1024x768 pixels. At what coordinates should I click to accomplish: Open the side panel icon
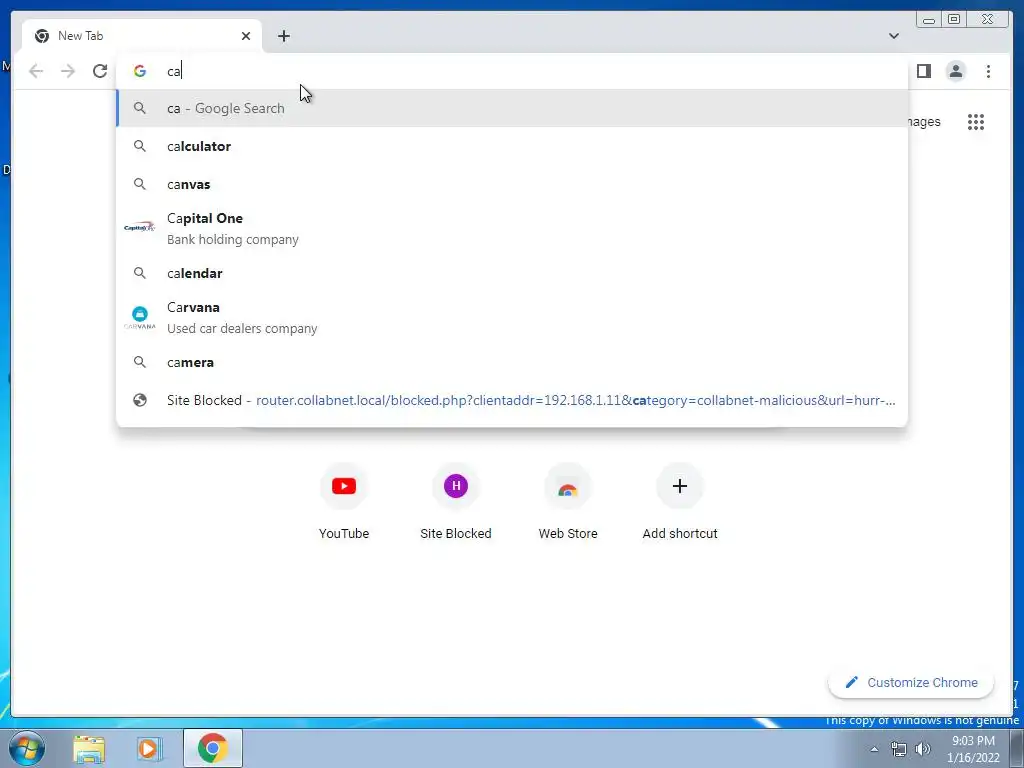[924, 71]
